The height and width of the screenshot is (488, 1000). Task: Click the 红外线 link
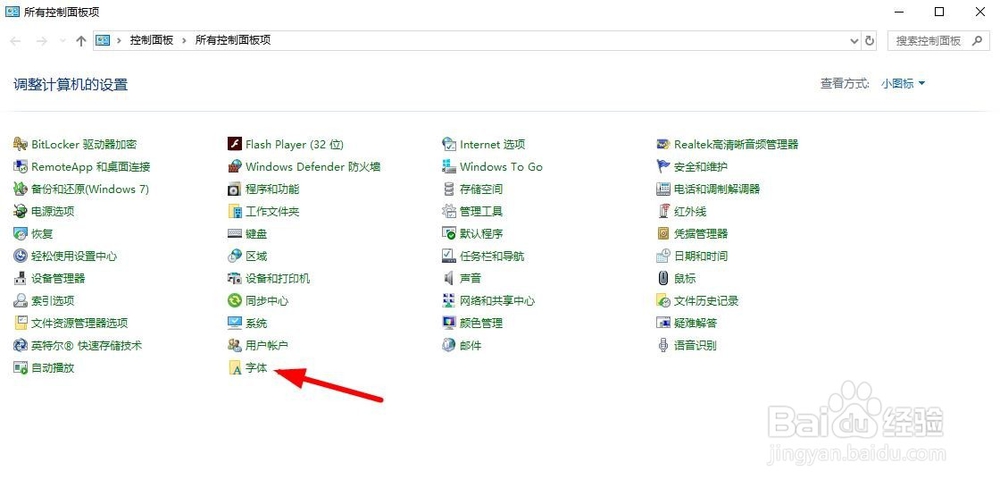tap(690, 212)
